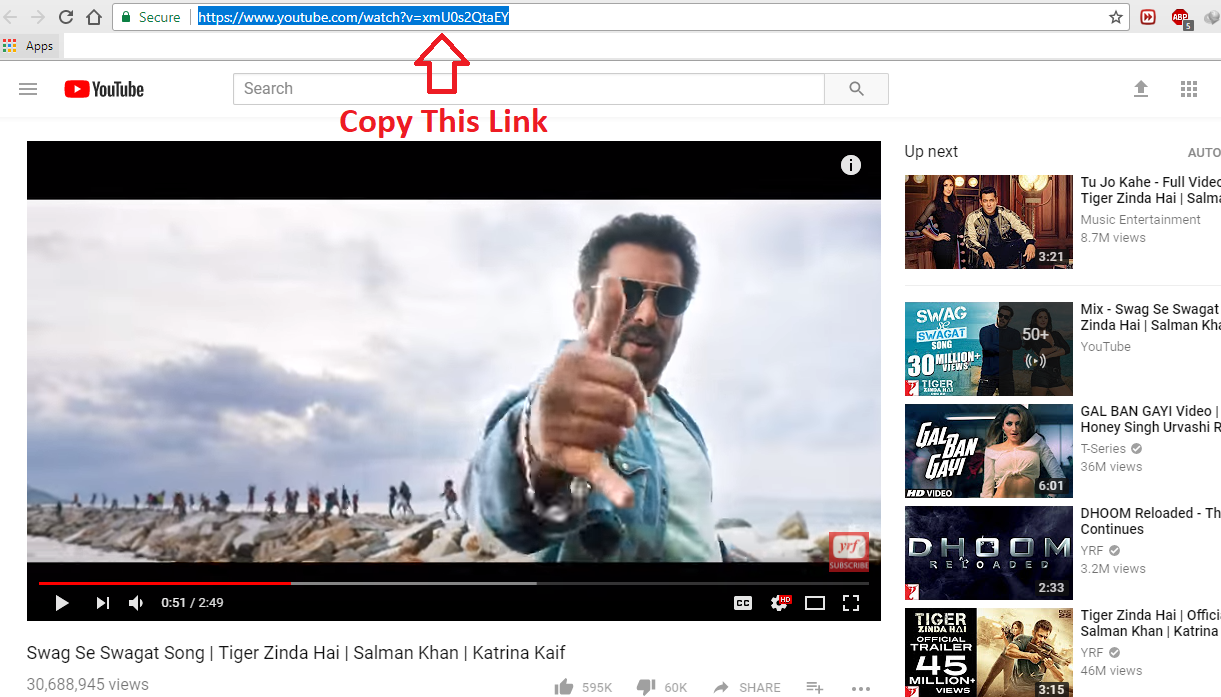Click inside the YouTube search box
Image resolution: width=1221 pixels, height=697 pixels.
coord(529,89)
